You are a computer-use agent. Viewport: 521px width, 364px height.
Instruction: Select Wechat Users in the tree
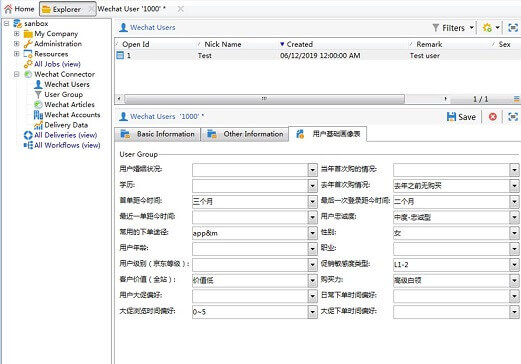[67, 84]
